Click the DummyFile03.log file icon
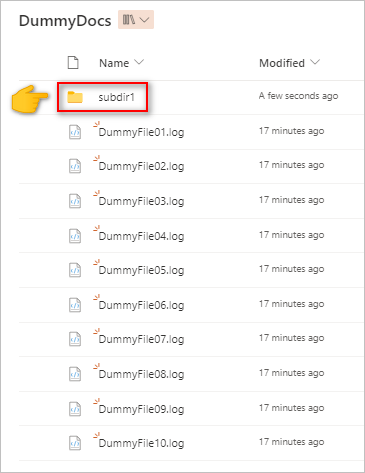365x473 pixels. [75, 201]
